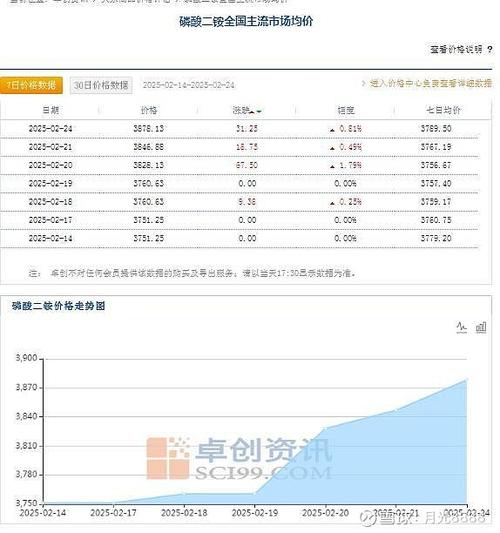This screenshot has width=500, height=533.
Task: Switch chart to line graph view icon
Action: pyautogui.click(x=461, y=328)
